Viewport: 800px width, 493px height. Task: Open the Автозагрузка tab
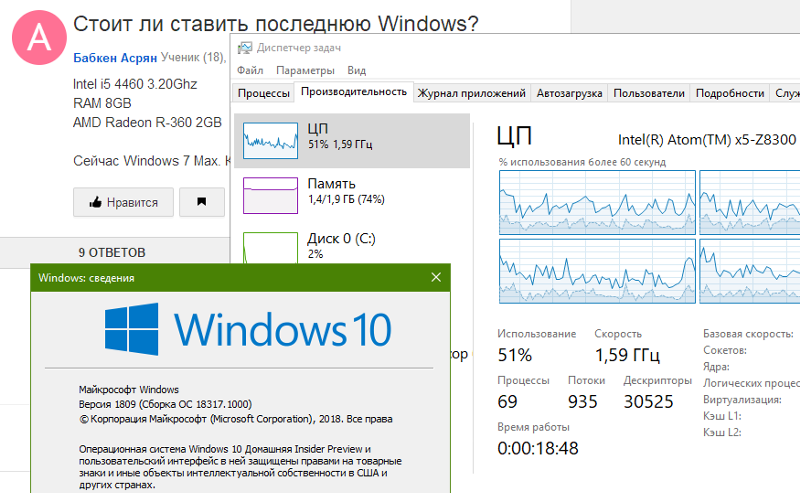pyautogui.click(x=569, y=94)
